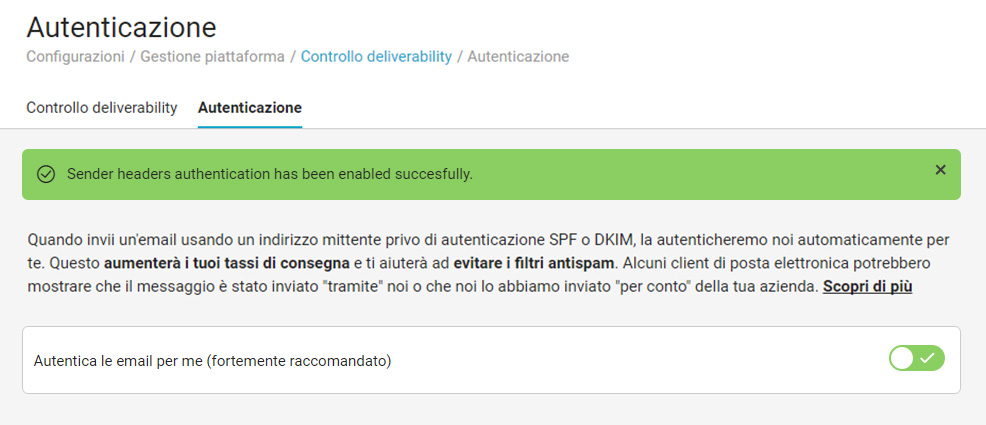Open the 'Scopri di più' link
The width and height of the screenshot is (986, 425).
pyautogui.click(x=867, y=287)
